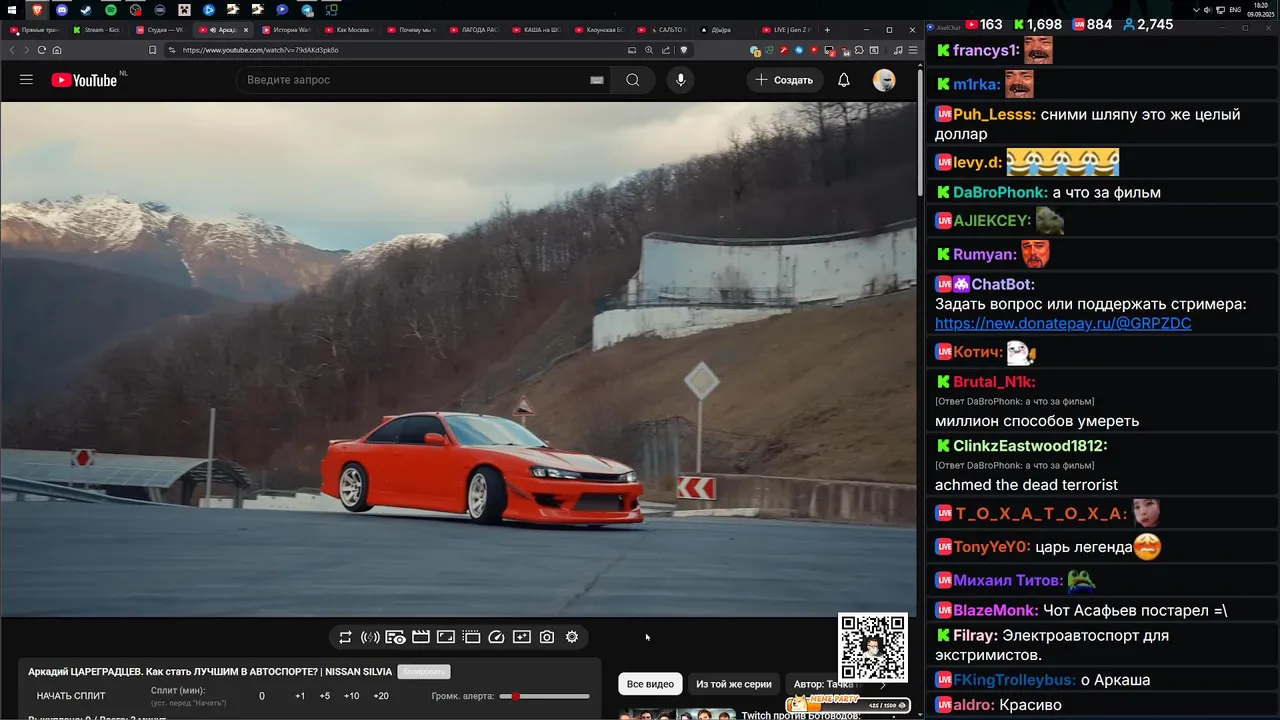Open YouTube notifications bell

point(844,80)
